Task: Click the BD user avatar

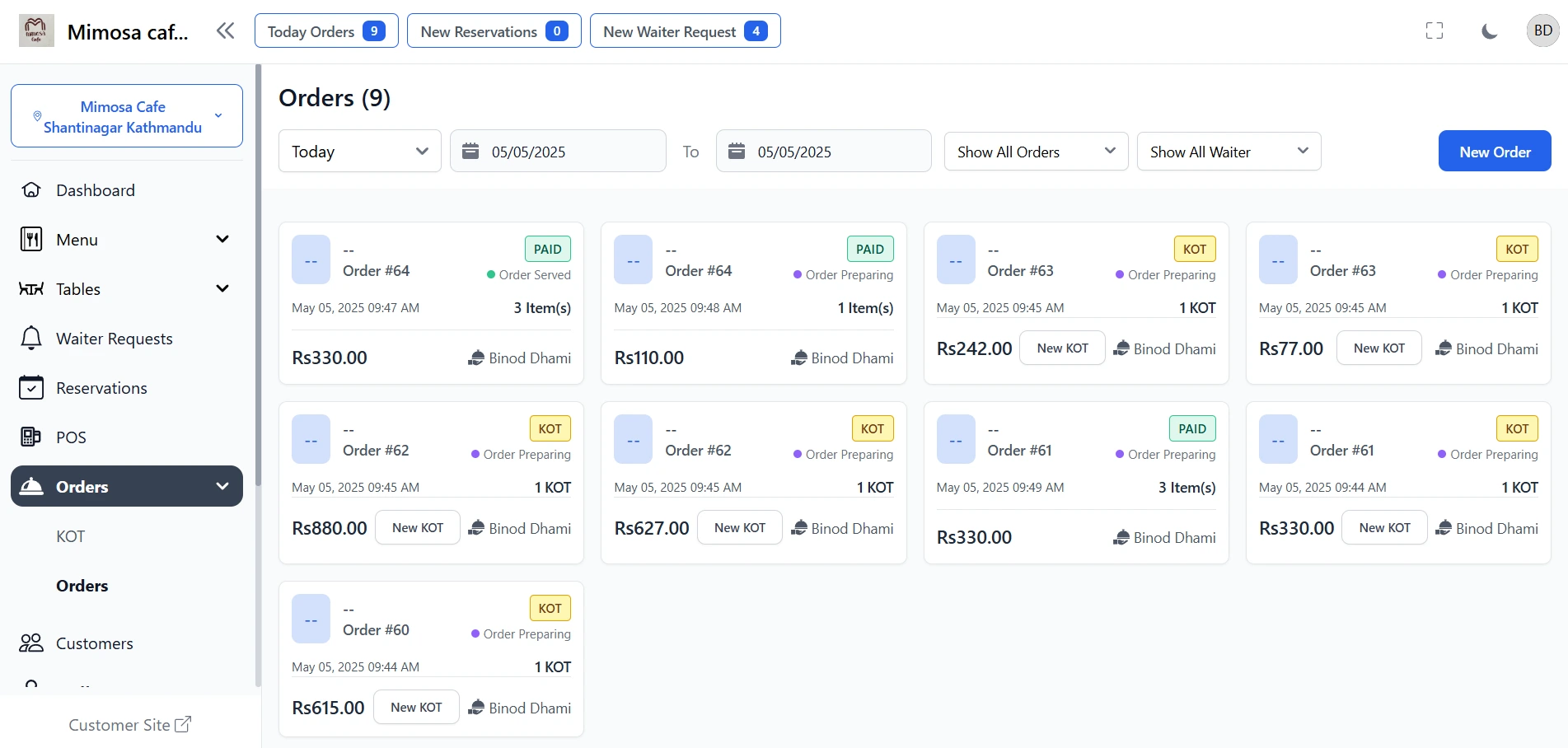Action: [1542, 30]
